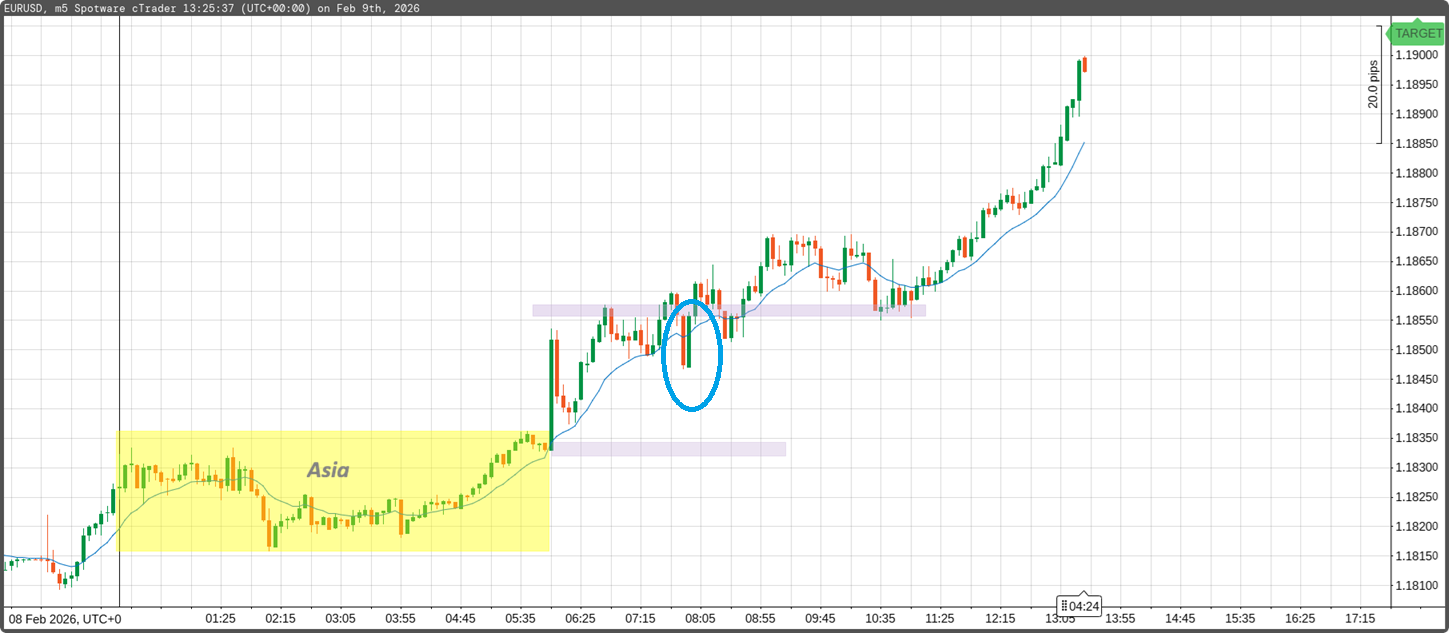Click the 1.18500 price axis label
The image size is (1449, 633).
[1418, 350]
